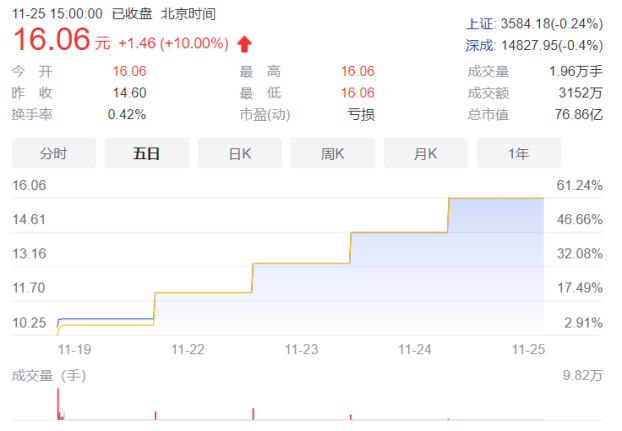
Task: Click the 11-19 date label on chart
Action: (75, 349)
